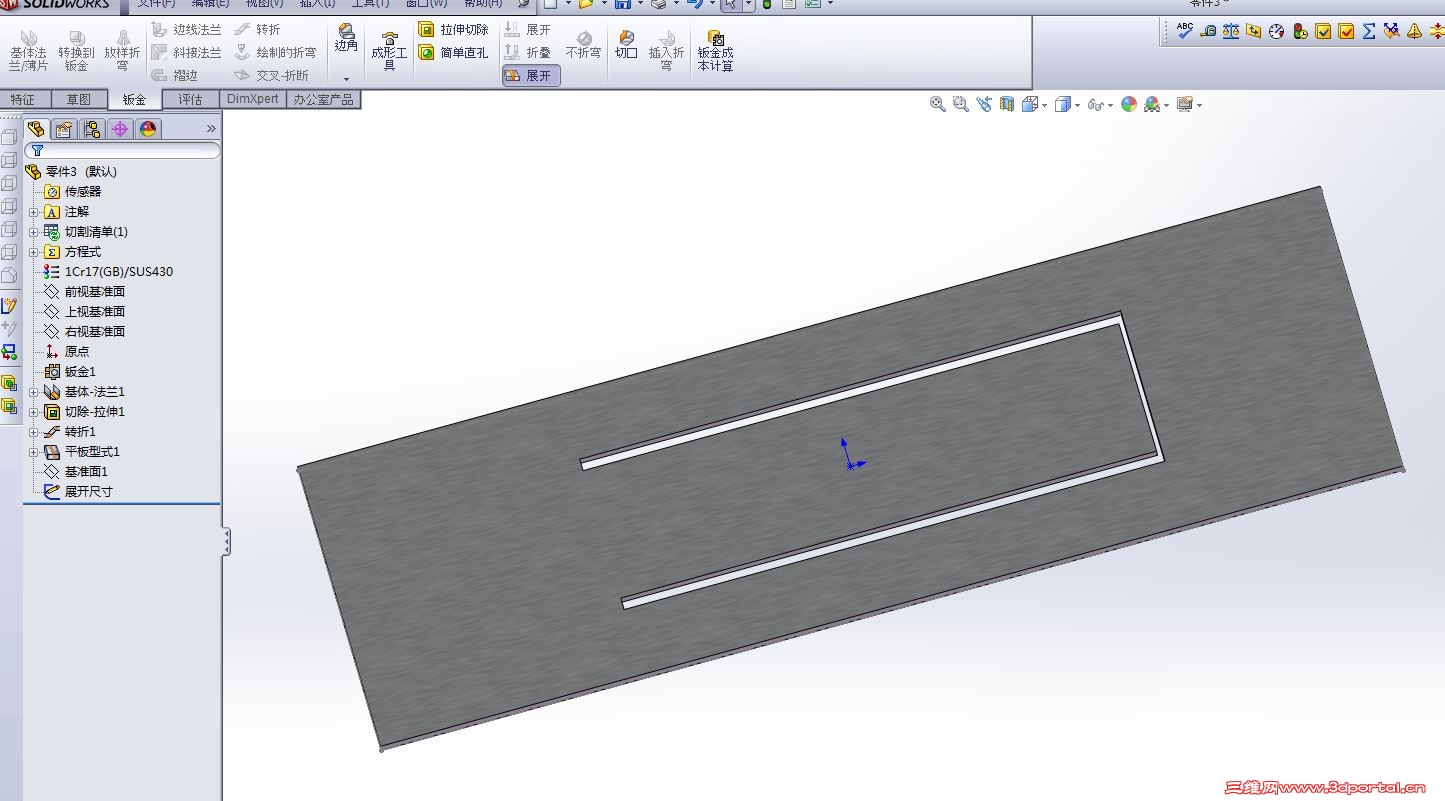
Task: Open the Office Products (办公室产品) tab
Action: pos(323,99)
